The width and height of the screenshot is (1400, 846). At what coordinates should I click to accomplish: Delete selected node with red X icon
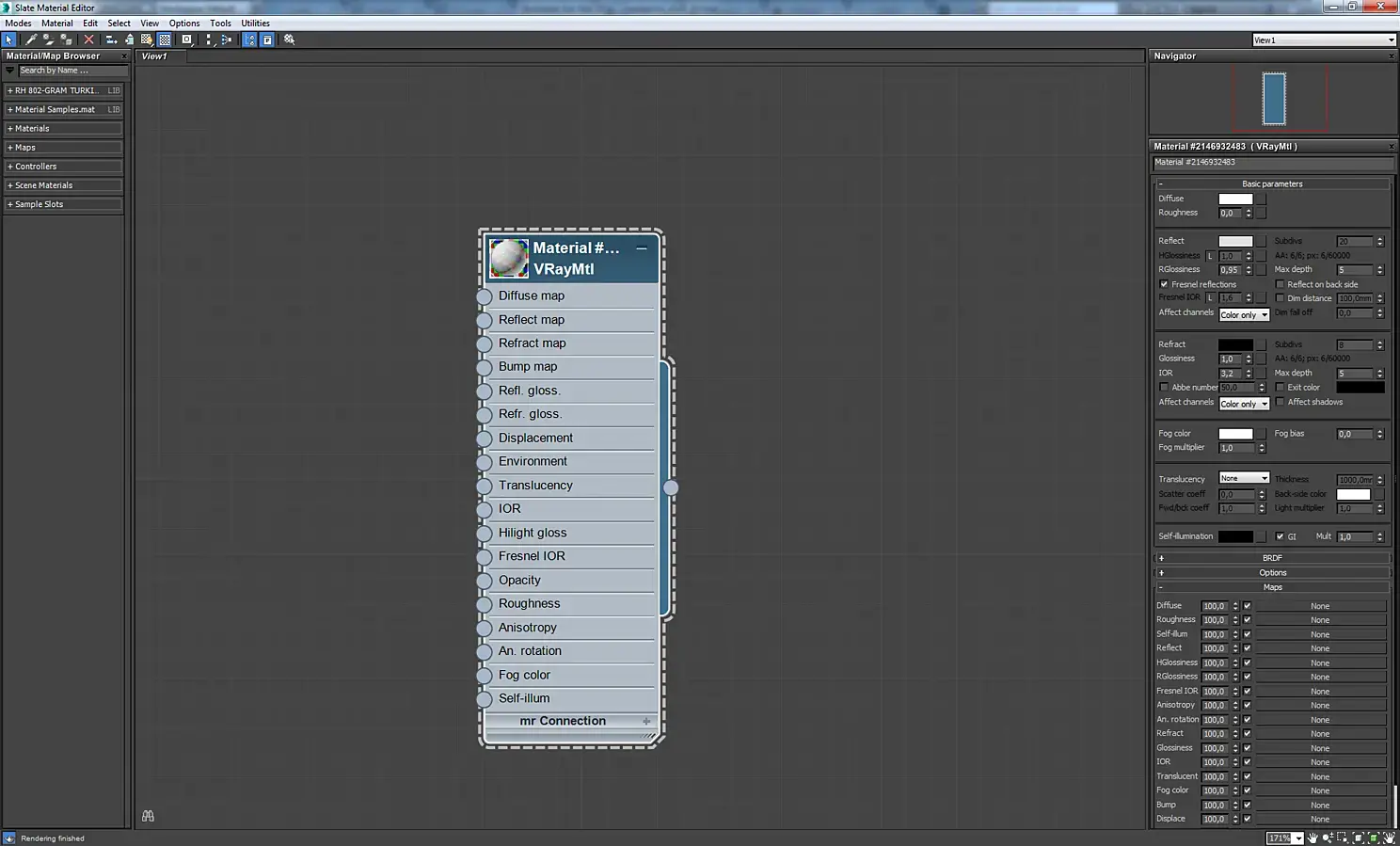[89, 40]
